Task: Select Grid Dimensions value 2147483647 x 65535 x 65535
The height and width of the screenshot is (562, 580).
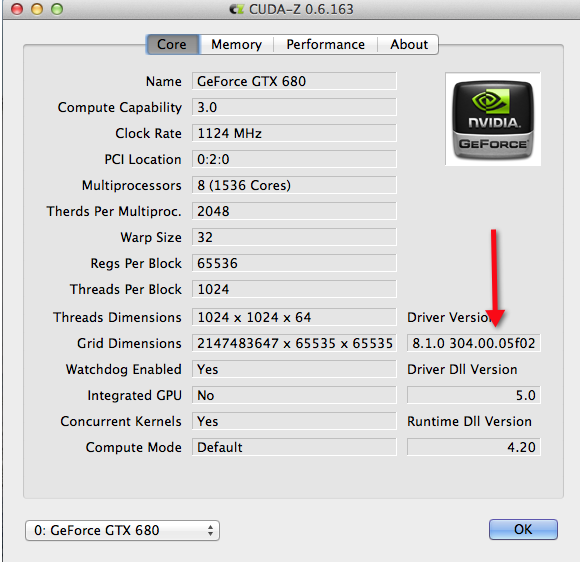Action: [x=294, y=343]
